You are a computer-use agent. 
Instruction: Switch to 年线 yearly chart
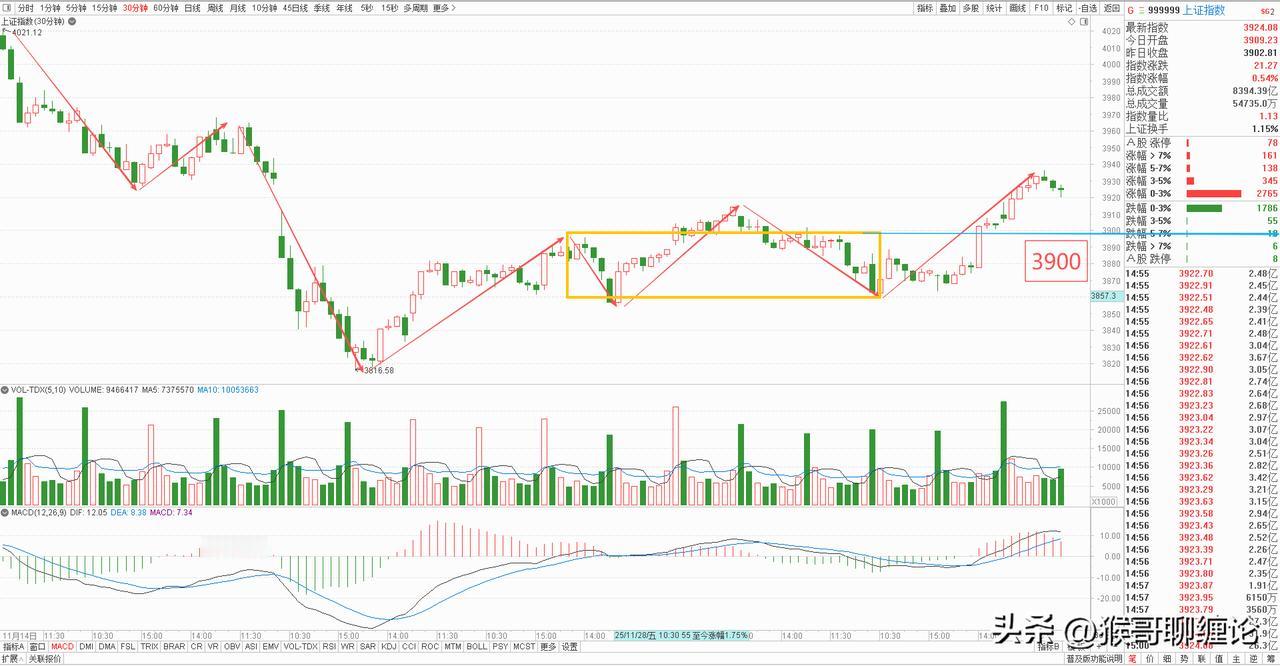tap(345, 8)
